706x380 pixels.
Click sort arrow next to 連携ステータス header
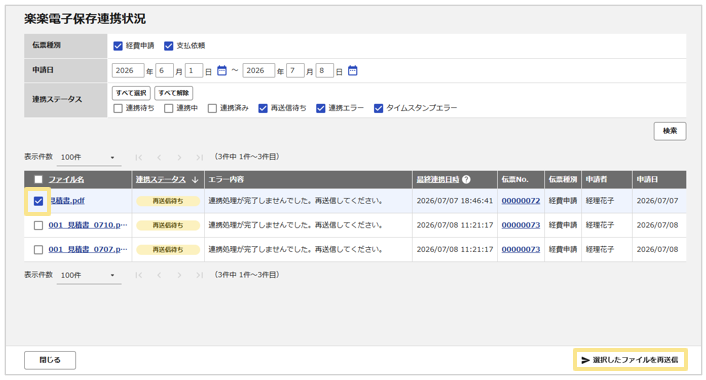[x=195, y=180]
